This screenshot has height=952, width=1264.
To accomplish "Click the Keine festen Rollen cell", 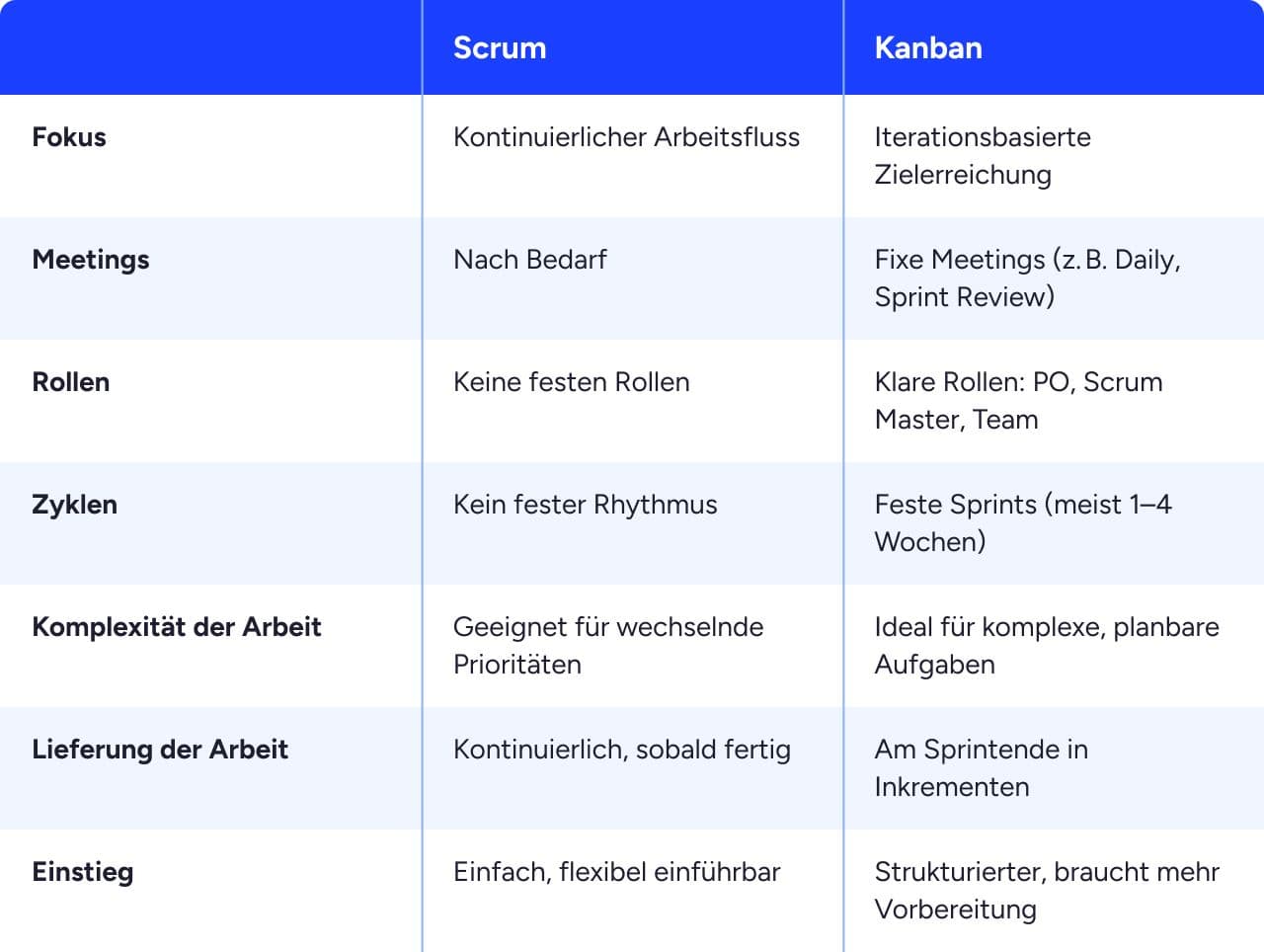I will tap(571, 382).
